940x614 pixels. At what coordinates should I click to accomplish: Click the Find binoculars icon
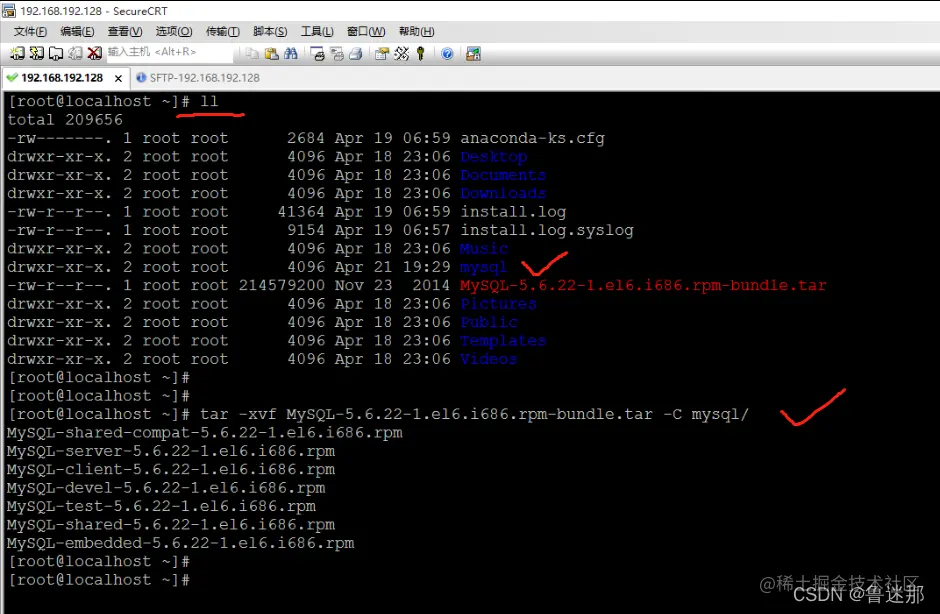(291, 53)
